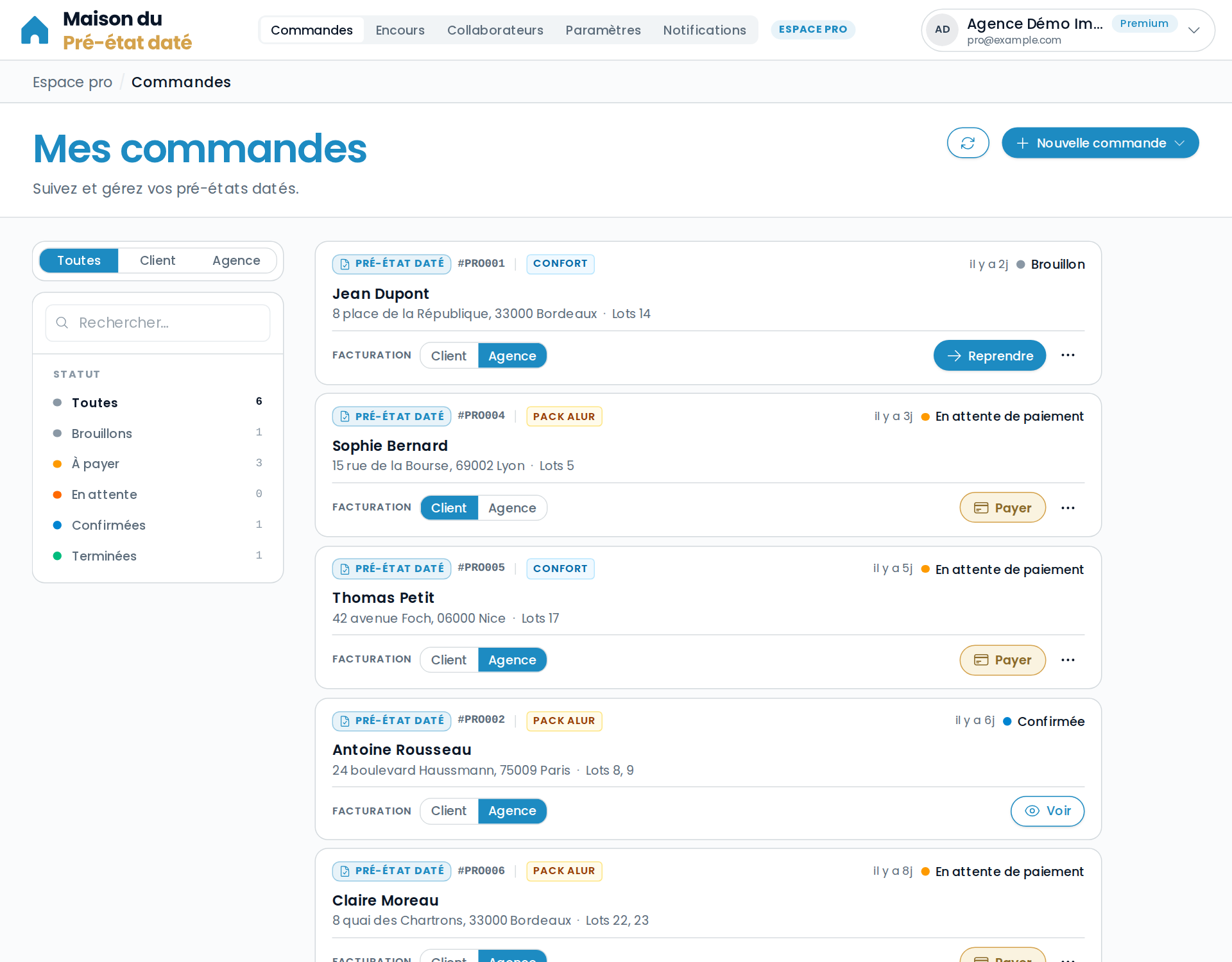Image resolution: width=1232 pixels, height=962 pixels.
Task: Select the Client filter segment
Action: tap(157, 260)
